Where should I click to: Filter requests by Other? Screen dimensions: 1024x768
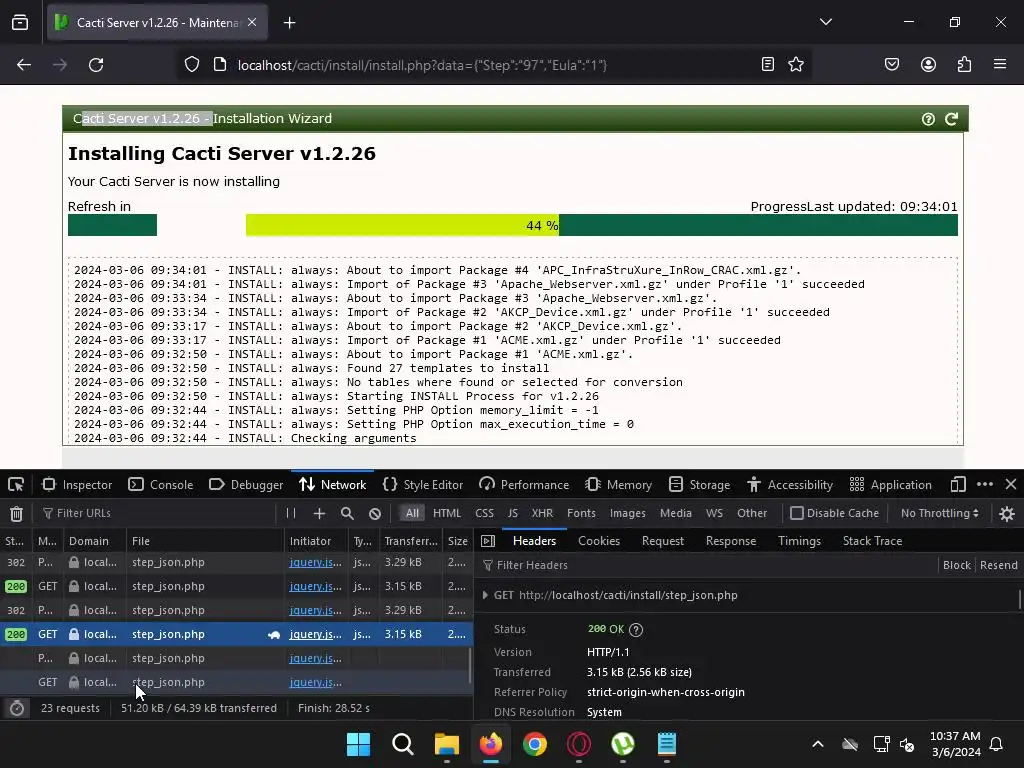click(x=752, y=513)
